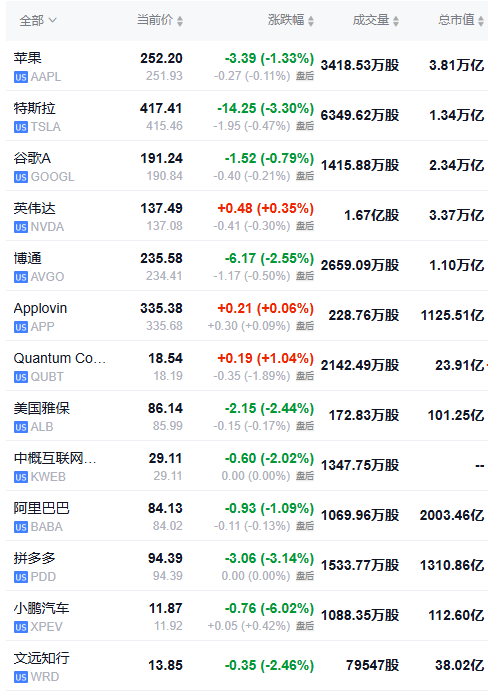Sort by 总市值 column arrows
Image resolution: width=498 pixels, height=697 pixels.
click(481, 21)
